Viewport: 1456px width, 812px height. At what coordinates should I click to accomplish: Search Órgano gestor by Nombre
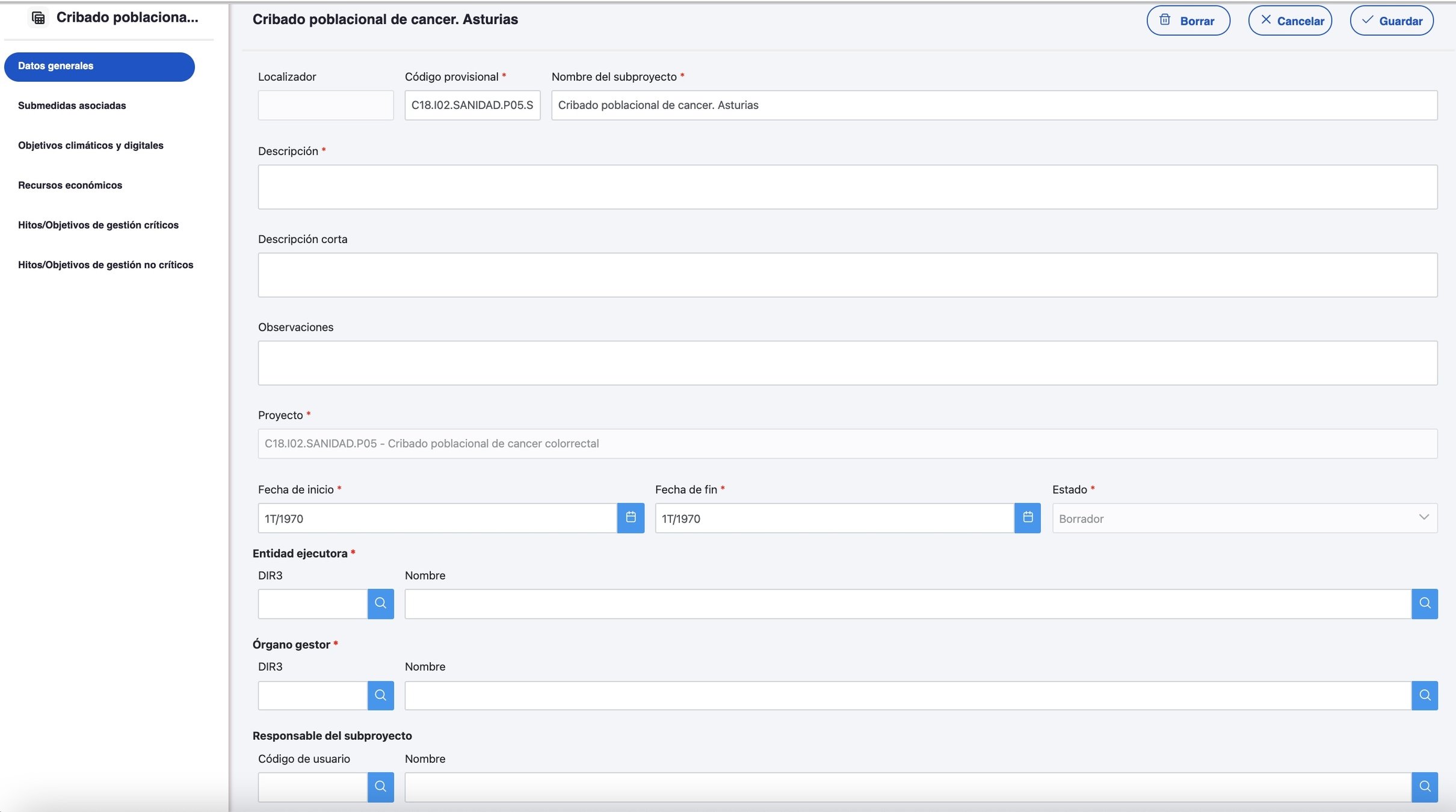[x=1424, y=695]
